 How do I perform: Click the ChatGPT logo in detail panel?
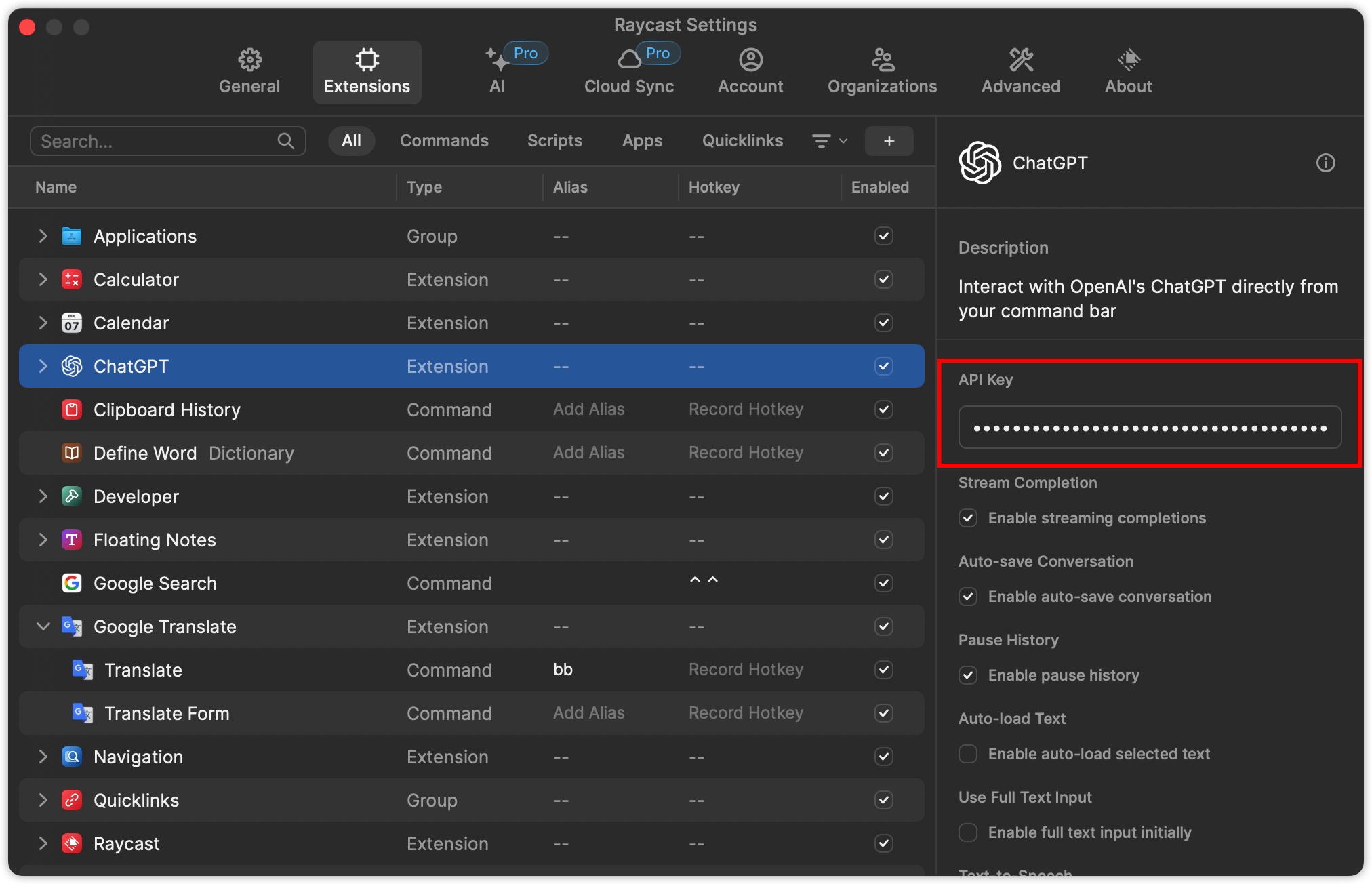point(980,163)
